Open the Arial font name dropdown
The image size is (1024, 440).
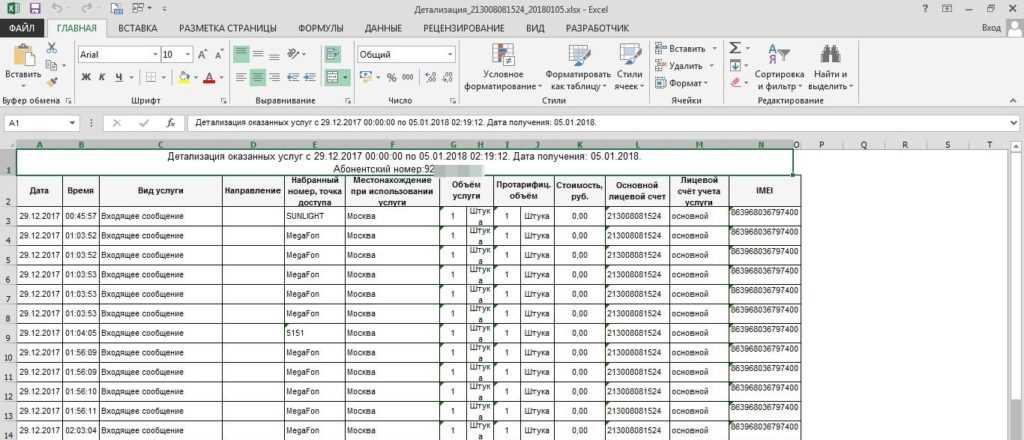tap(153, 54)
